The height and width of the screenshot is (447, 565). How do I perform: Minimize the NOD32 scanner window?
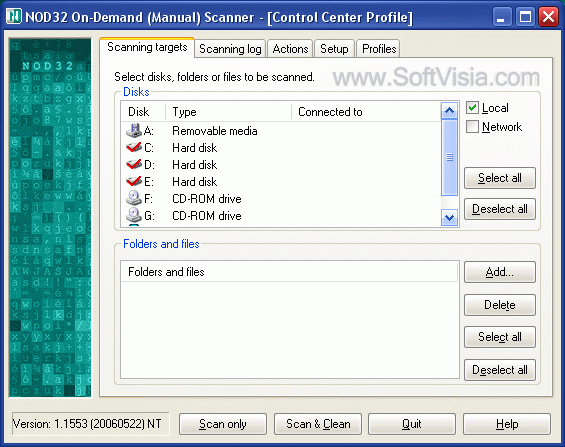pos(501,17)
